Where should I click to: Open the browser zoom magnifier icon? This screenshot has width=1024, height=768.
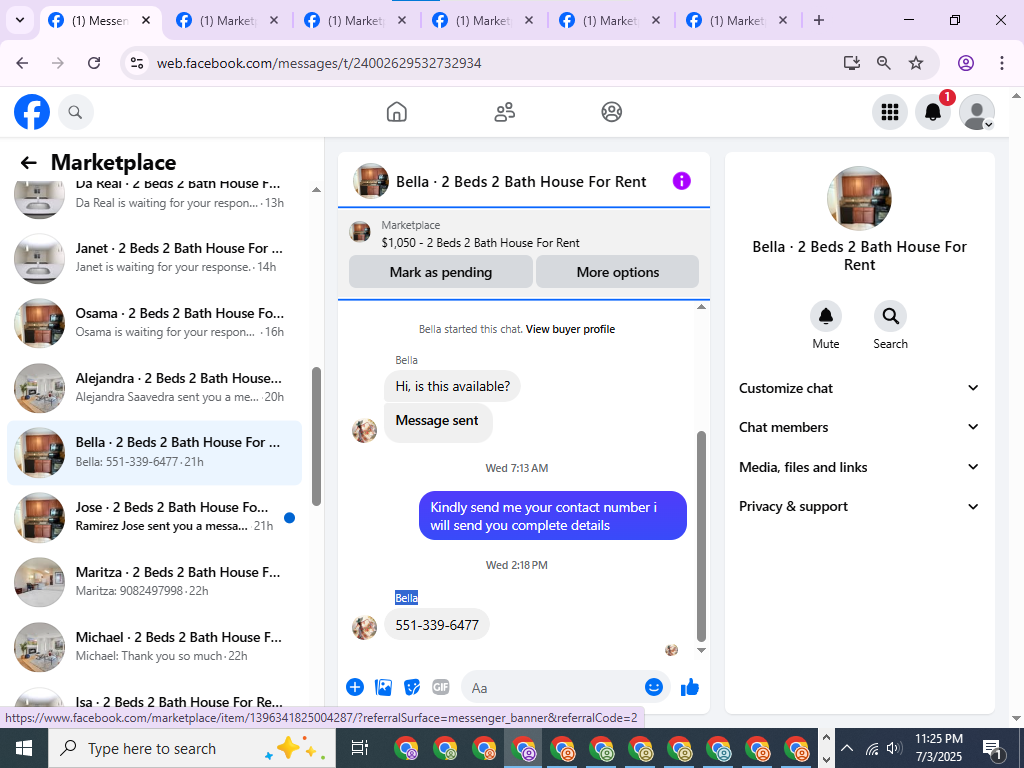[x=884, y=63]
